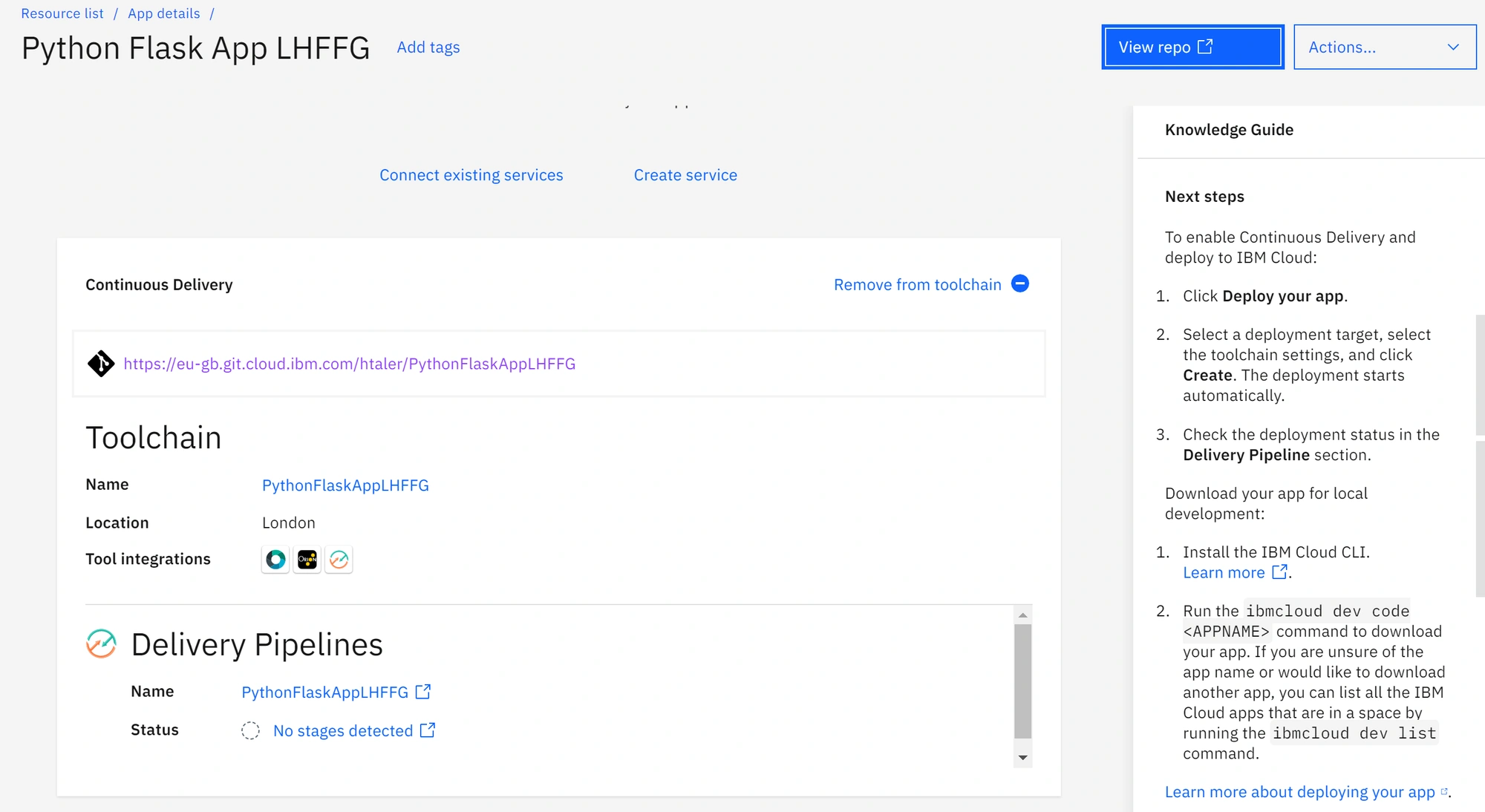
Task: Click external link icon beside pipeline name
Action: click(x=423, y=692)
